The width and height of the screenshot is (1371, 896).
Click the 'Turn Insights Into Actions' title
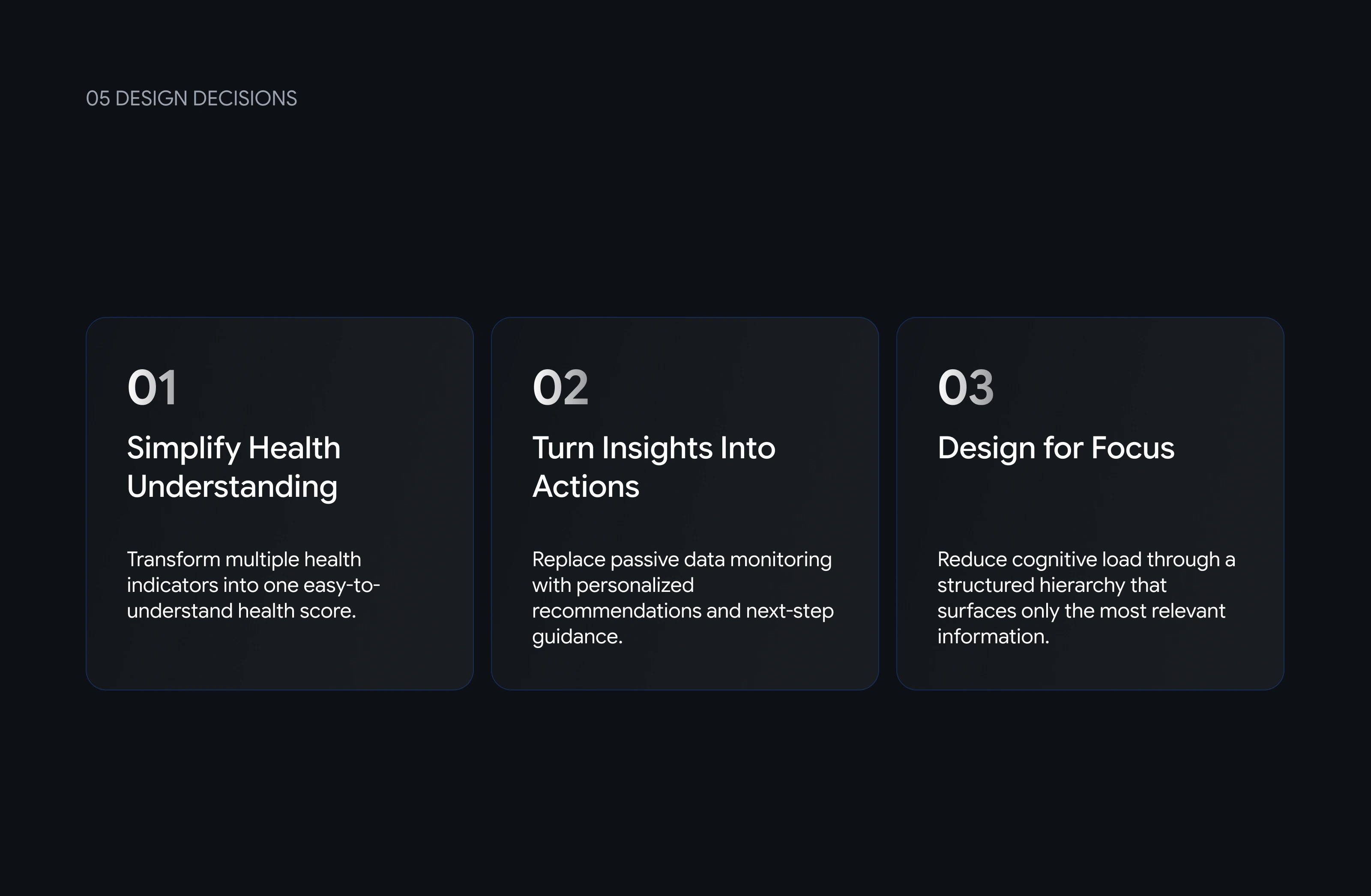tap(654, 467)
